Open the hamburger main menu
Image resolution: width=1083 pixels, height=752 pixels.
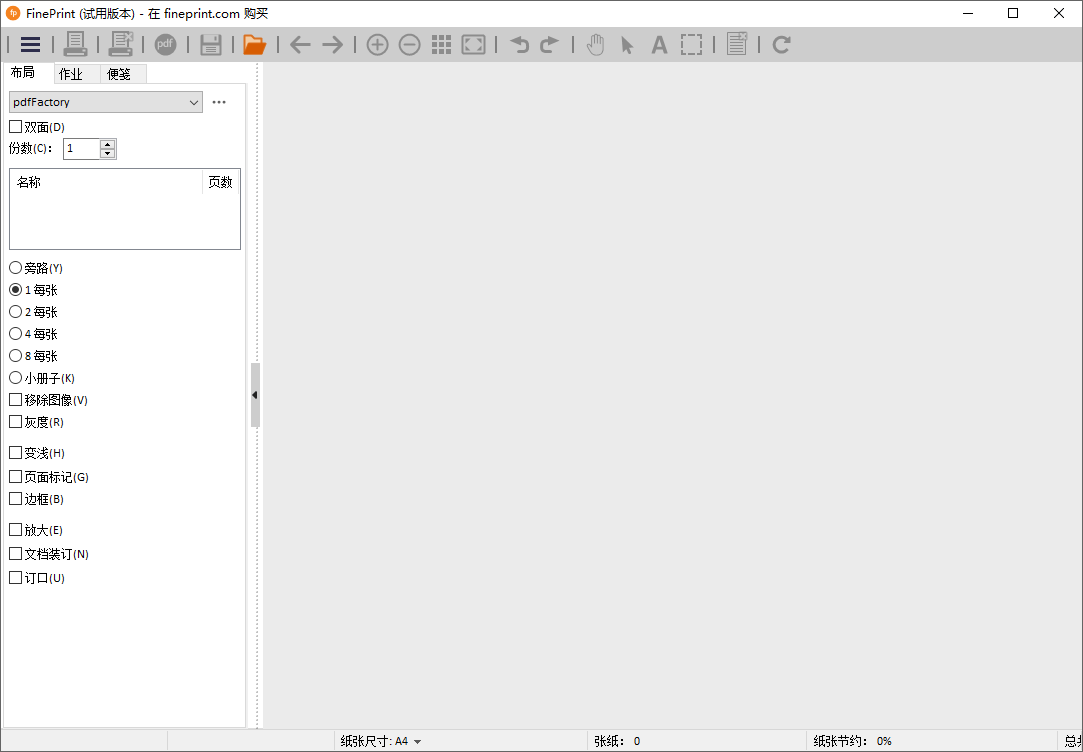(30, 44)
